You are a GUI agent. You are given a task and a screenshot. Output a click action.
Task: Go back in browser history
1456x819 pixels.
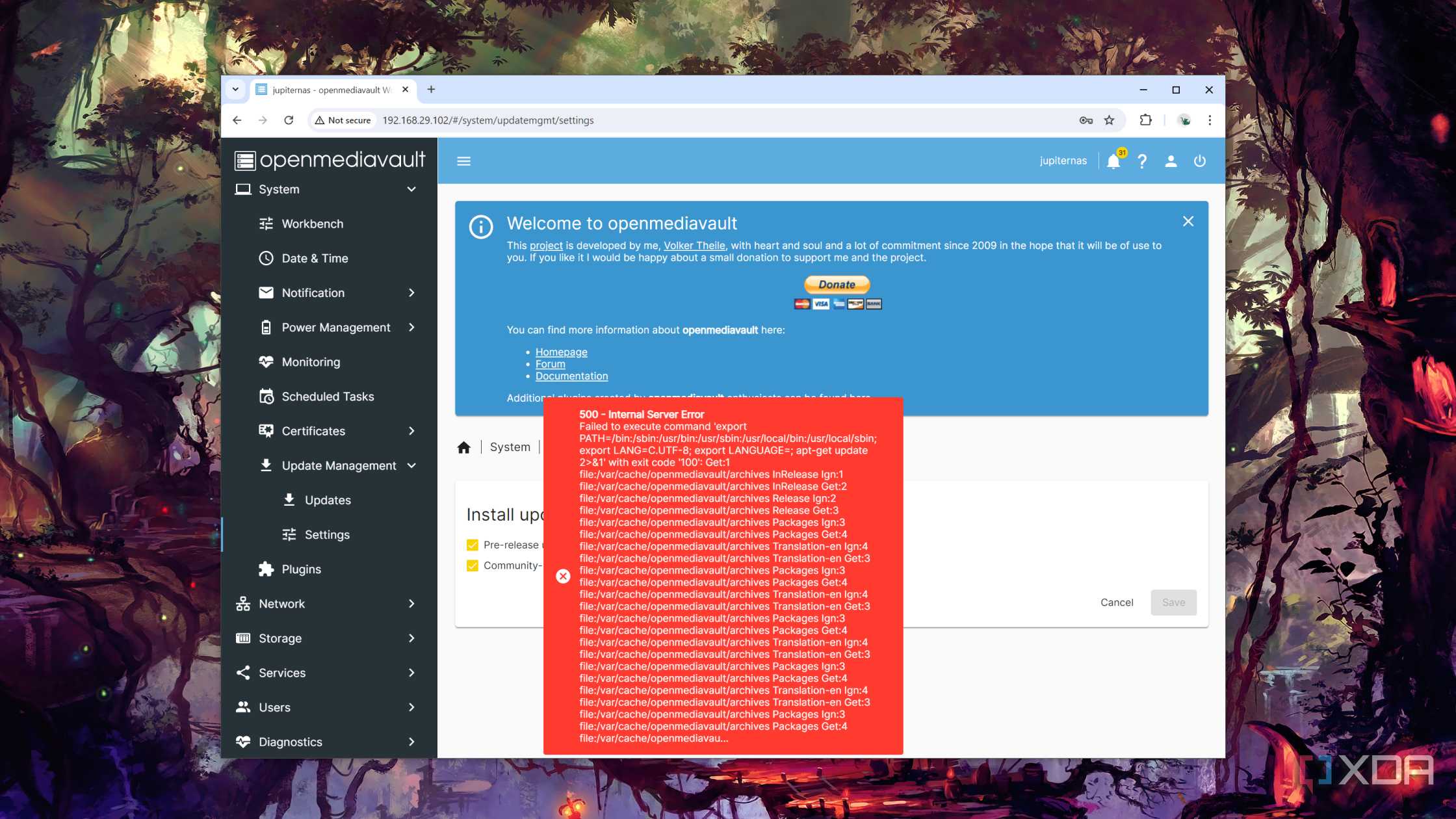pyautogui.click(x=237, y=120)
